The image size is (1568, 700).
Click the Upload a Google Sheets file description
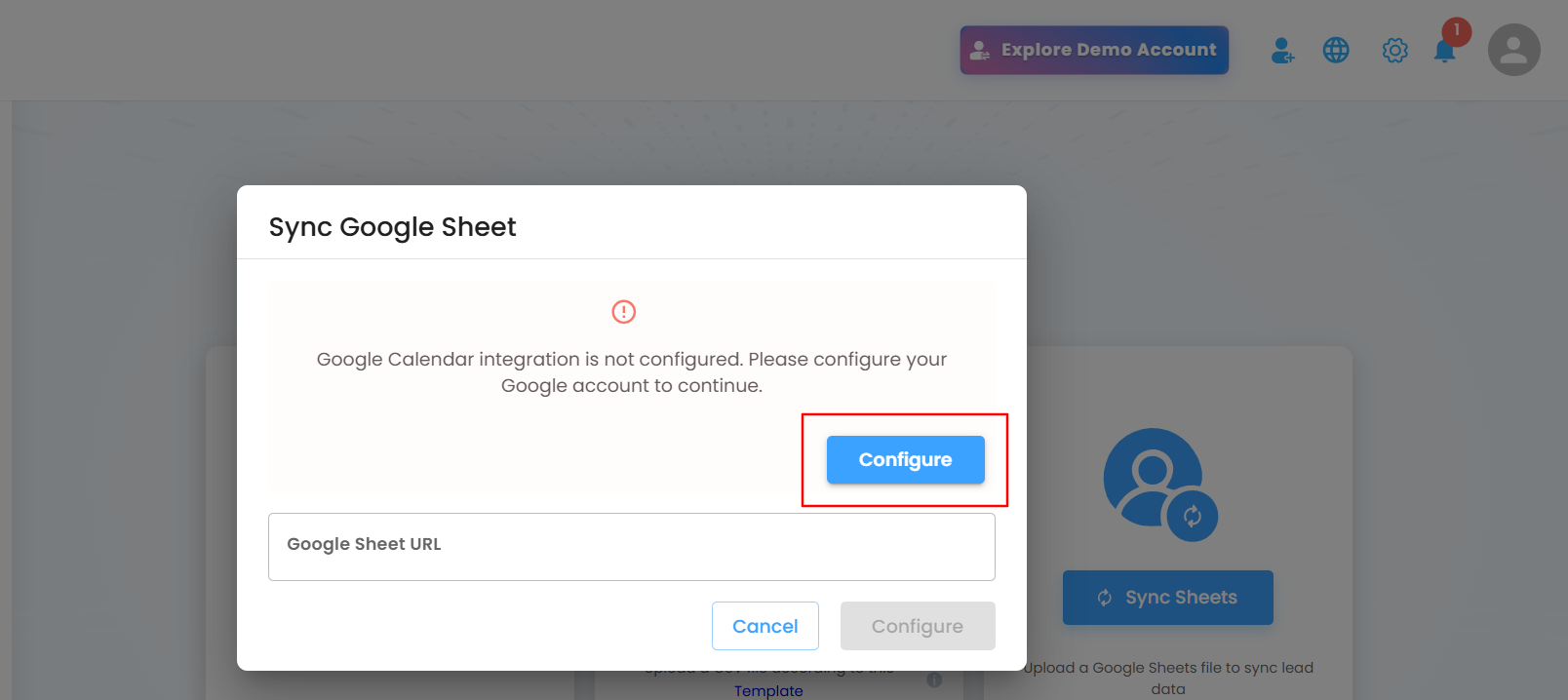(1167, 678)
